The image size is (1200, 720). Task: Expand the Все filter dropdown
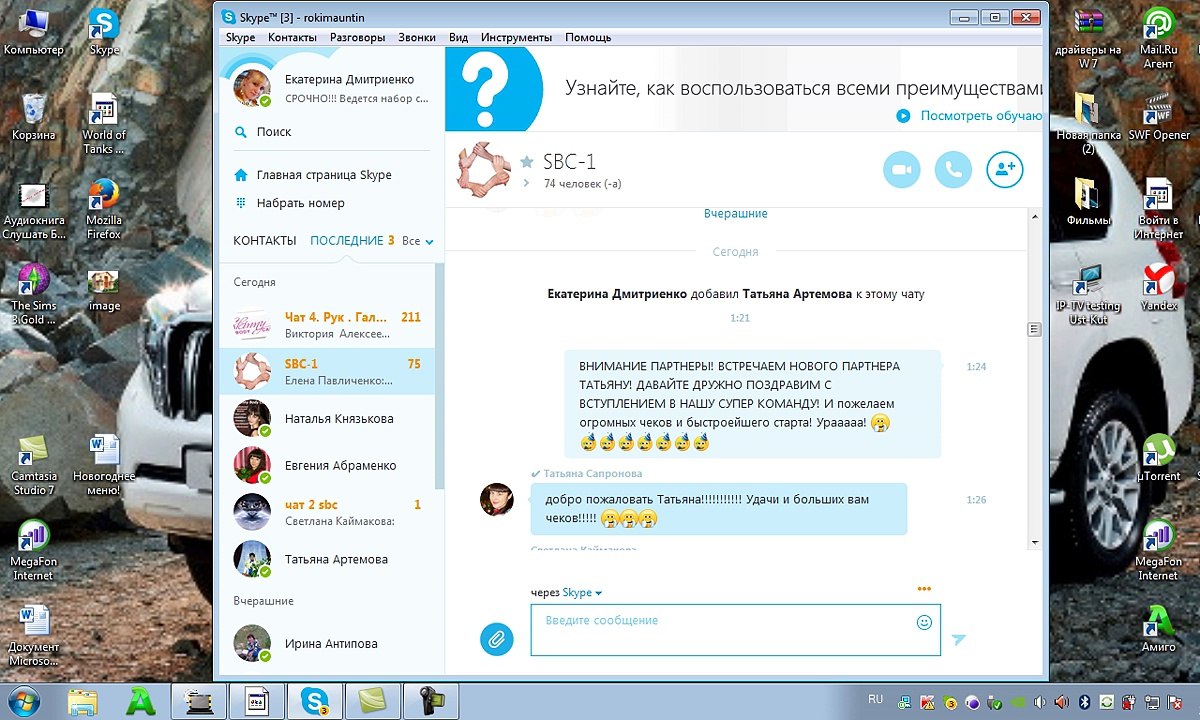(x=418, y=241)
